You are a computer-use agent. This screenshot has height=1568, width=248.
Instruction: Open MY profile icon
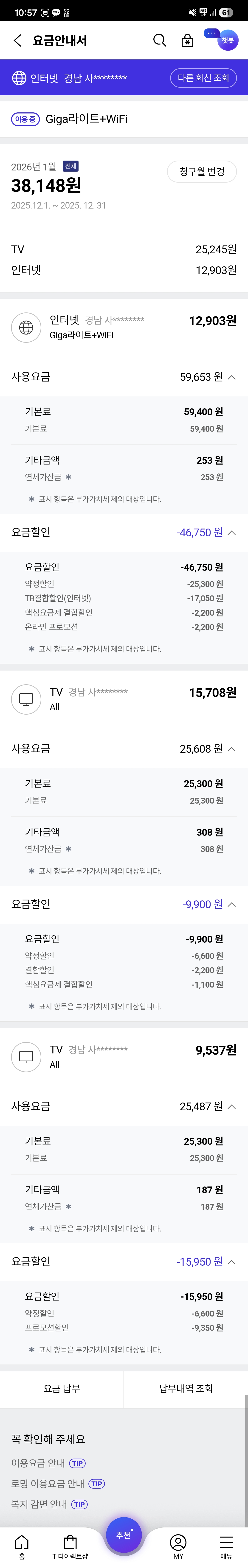178,1544
